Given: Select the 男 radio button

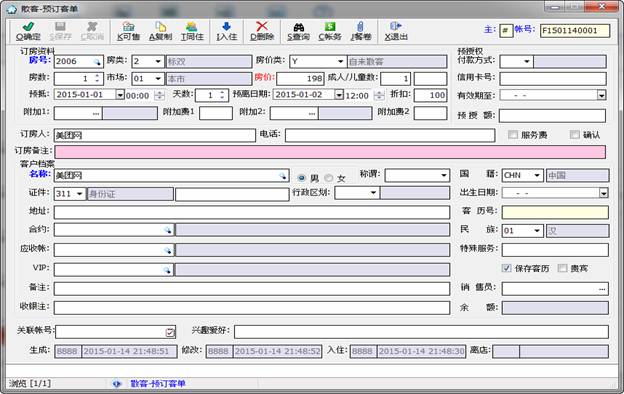Looking at the screenshot, I should (x=302, y=178).
